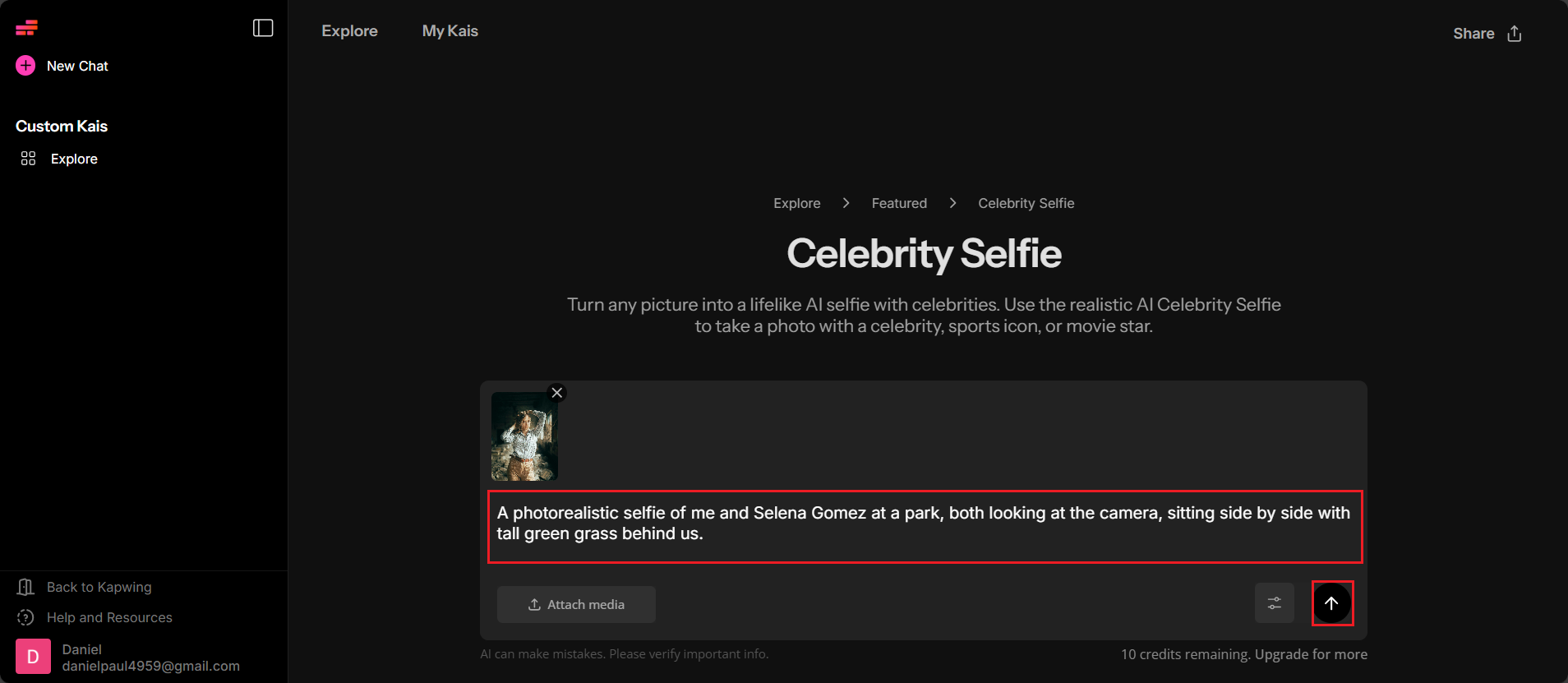Go to Explore in the breadcrumb
1568x683 pixels.
click(796, 203)
